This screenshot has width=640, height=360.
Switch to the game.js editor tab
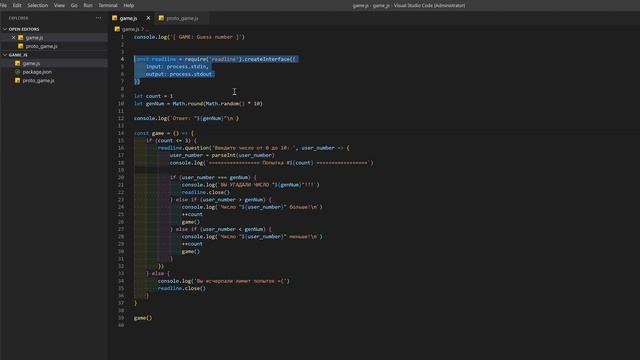(128, 18)
